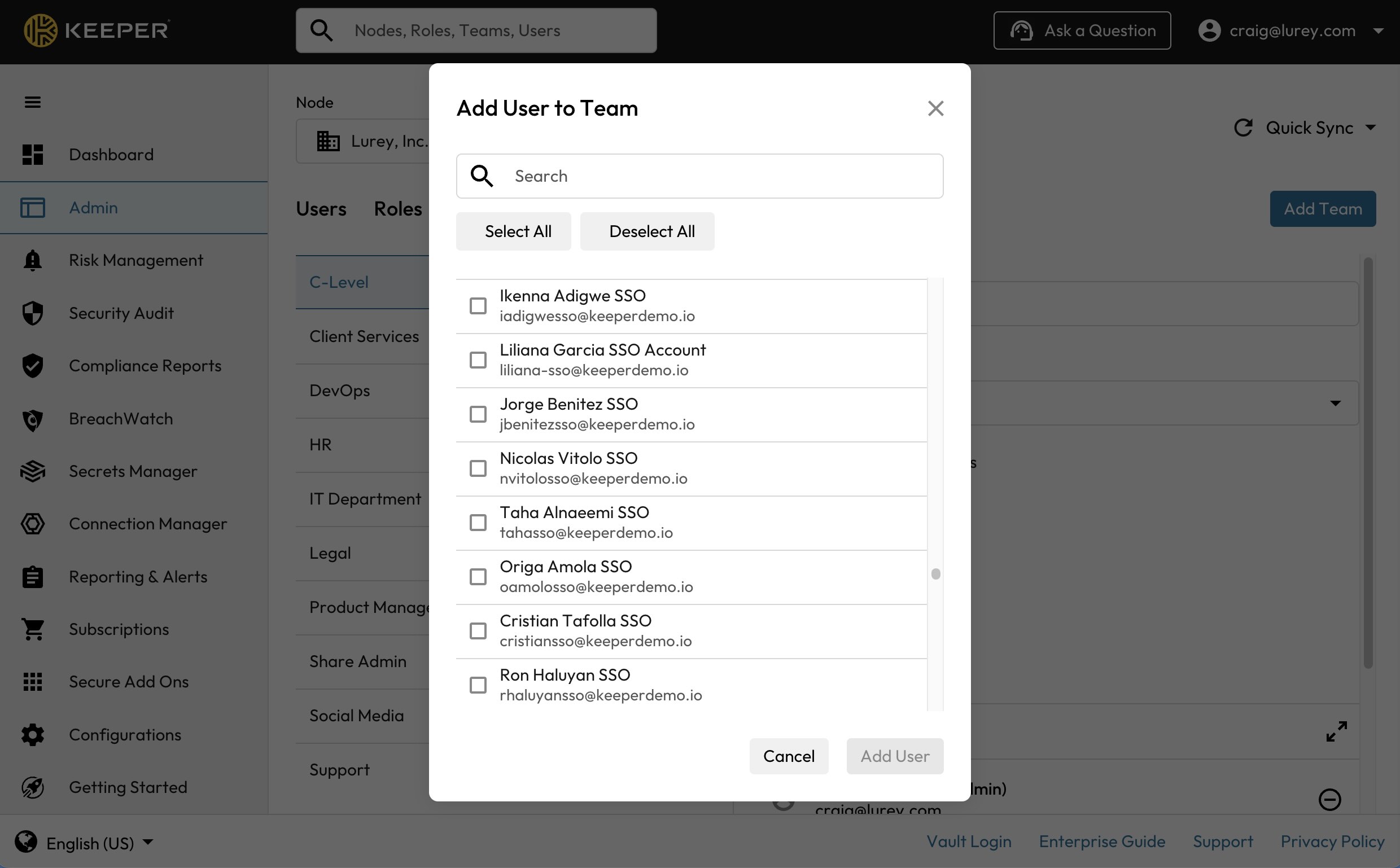Select Taha Alnaeemi SSO checkbox
The height and width of the screenshot is (868, 1400).
(478, 523)
